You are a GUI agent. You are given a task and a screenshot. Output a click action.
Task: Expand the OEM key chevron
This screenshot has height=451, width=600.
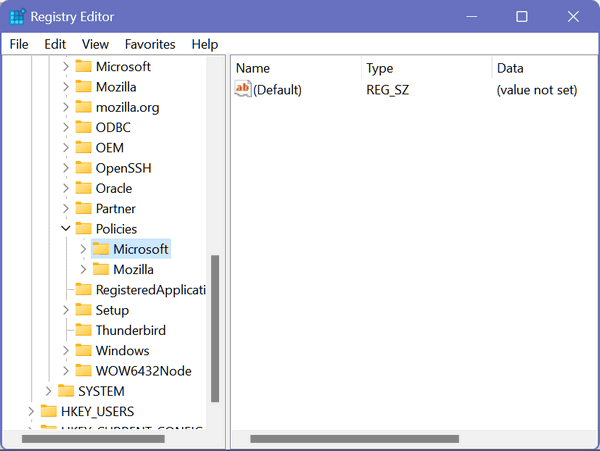(66, 148)
